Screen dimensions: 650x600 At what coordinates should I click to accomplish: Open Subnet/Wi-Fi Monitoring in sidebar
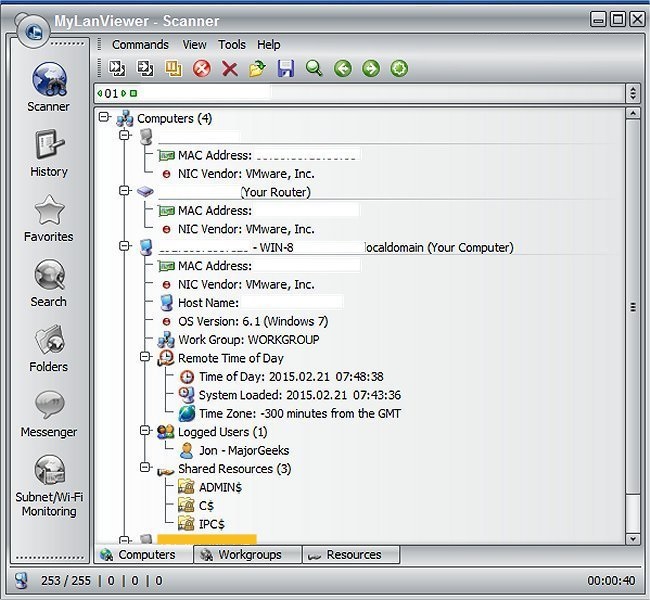(x=48, y=481)
